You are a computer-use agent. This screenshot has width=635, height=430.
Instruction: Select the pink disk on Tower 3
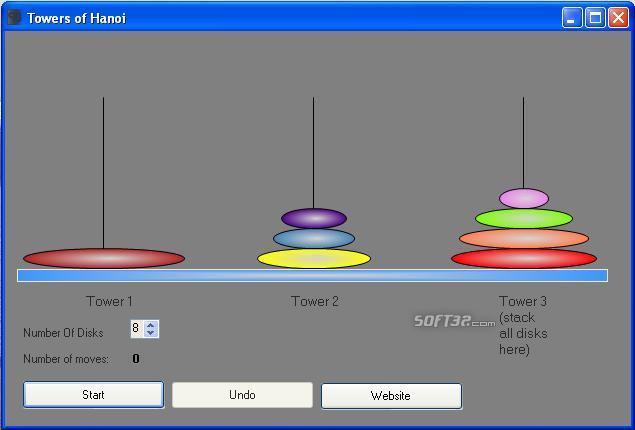coord(524,198)
